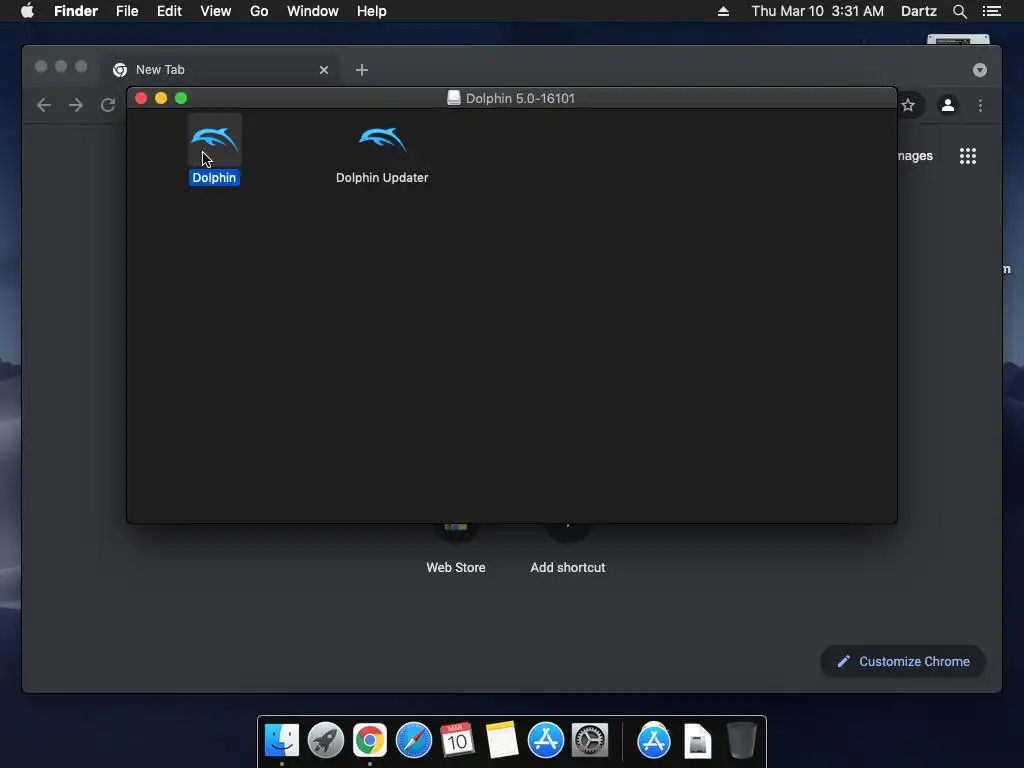
Task: Open the Finder menu
Action: 76,11
